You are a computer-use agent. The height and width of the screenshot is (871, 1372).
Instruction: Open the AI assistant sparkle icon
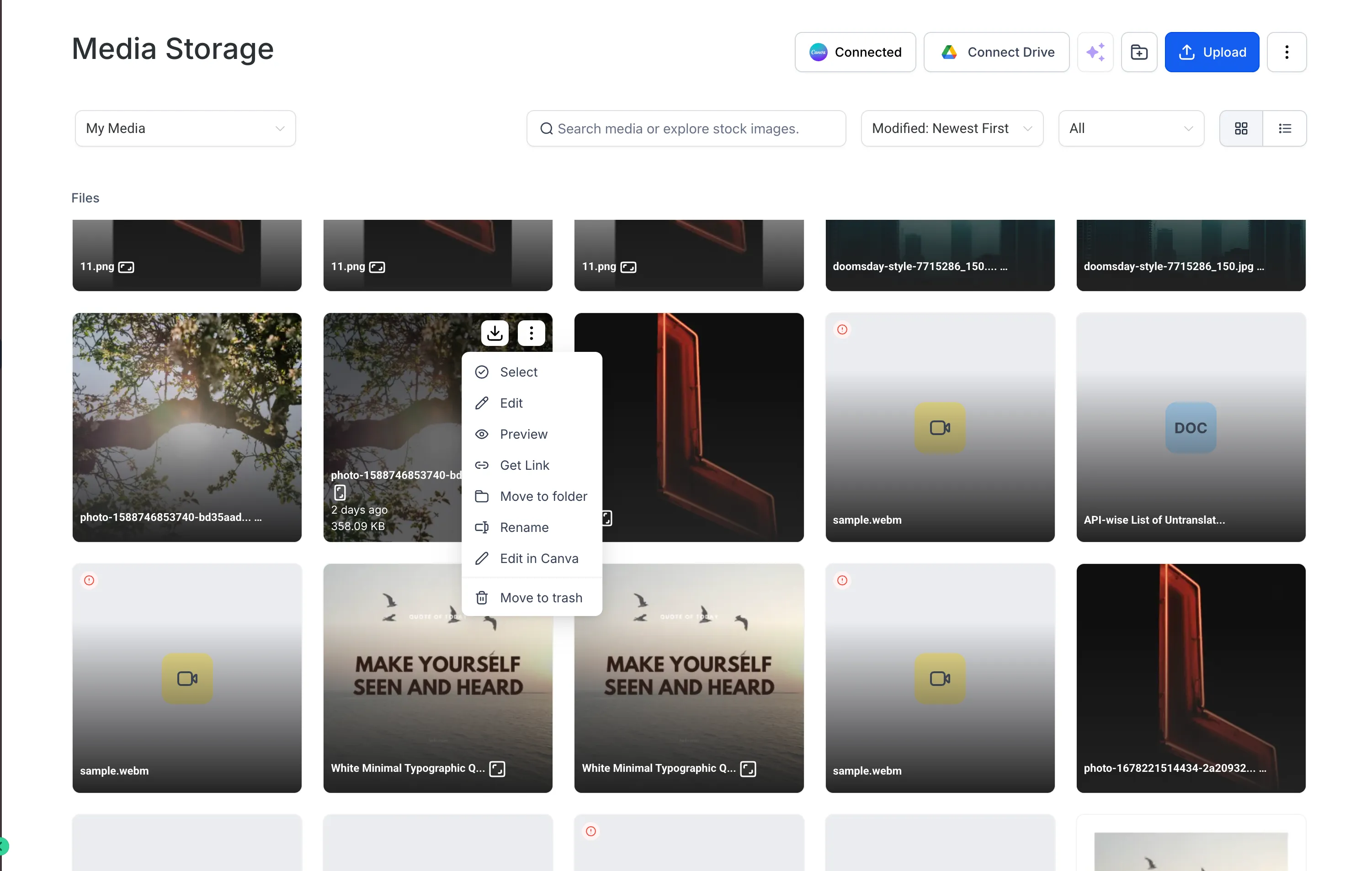1095,52
